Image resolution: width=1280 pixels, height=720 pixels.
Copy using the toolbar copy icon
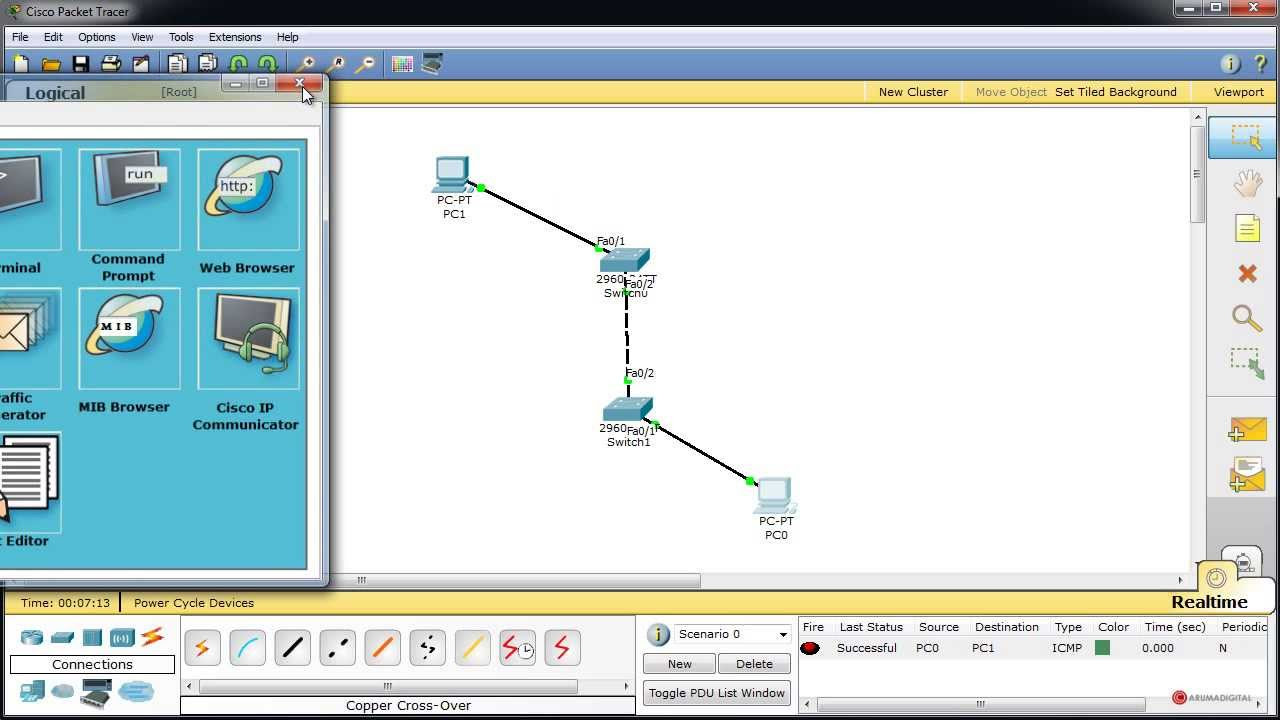tap(178, 64)
